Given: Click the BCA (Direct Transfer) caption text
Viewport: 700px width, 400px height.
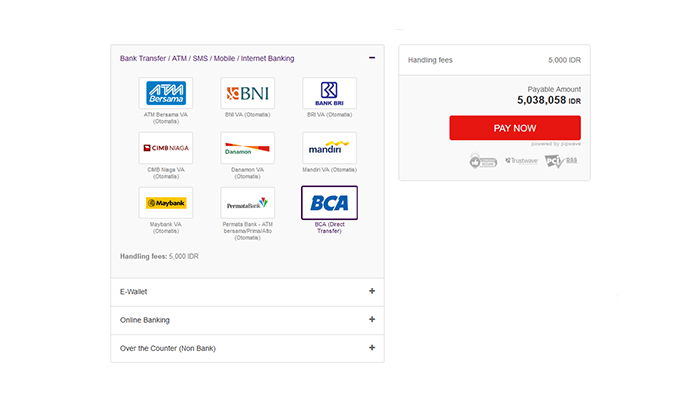Looking at the screenshot, I should tap(329, 228).
